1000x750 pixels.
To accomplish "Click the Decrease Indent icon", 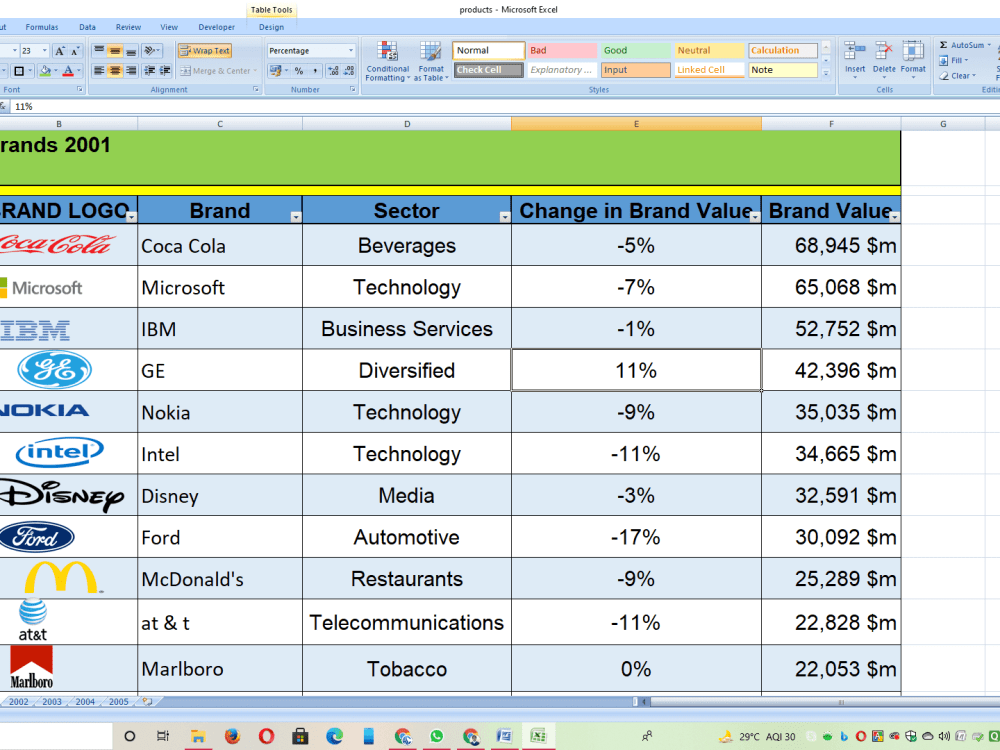I will point(150,71).
